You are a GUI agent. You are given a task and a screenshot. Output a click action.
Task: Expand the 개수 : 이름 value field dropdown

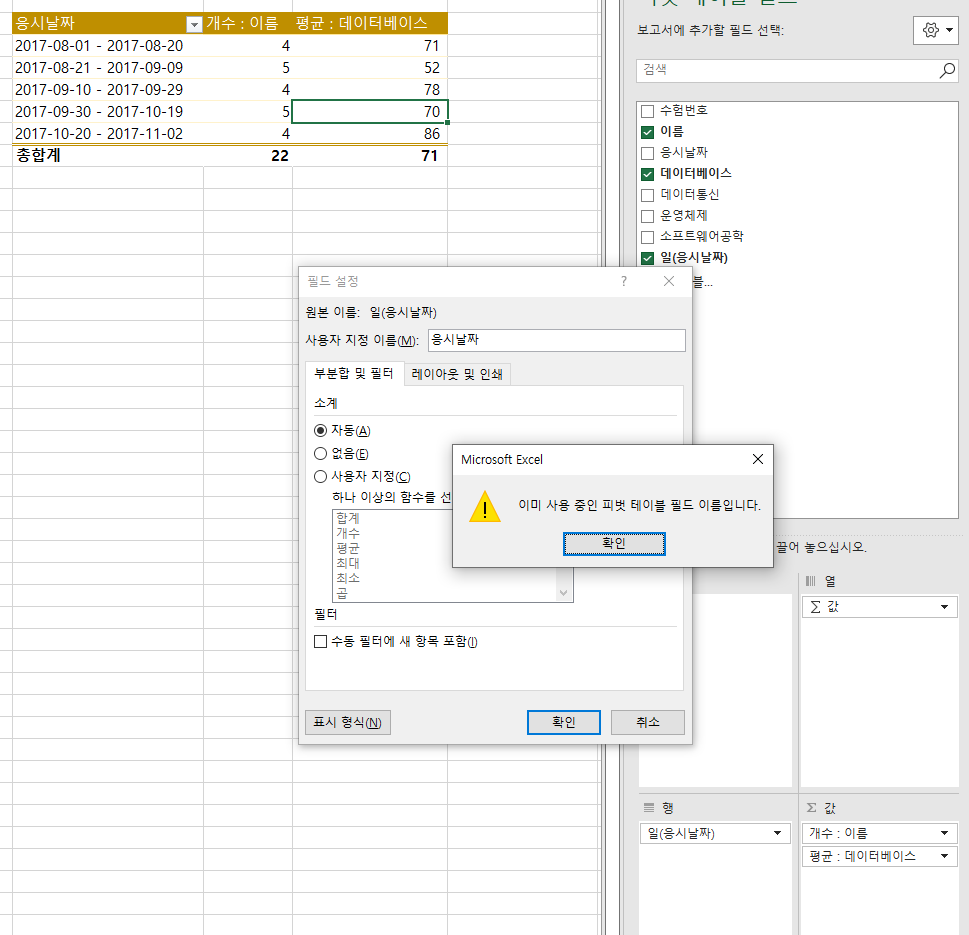pos(942,833)
